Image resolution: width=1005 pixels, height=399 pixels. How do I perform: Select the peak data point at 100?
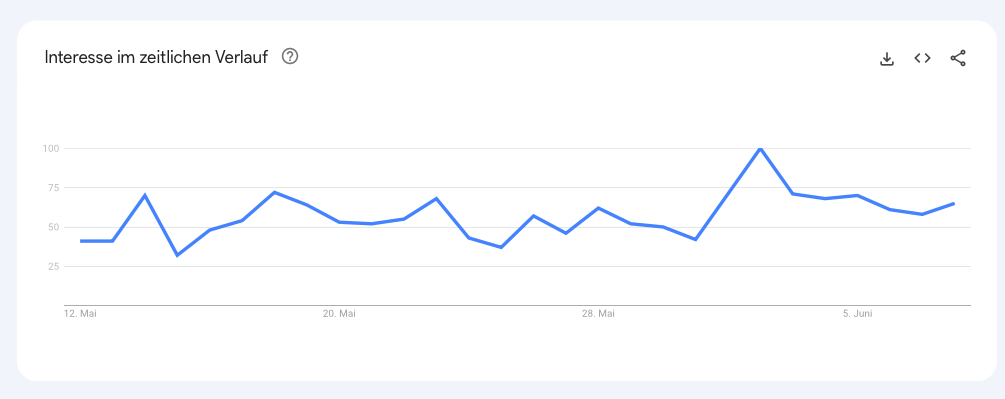(760, 149)
